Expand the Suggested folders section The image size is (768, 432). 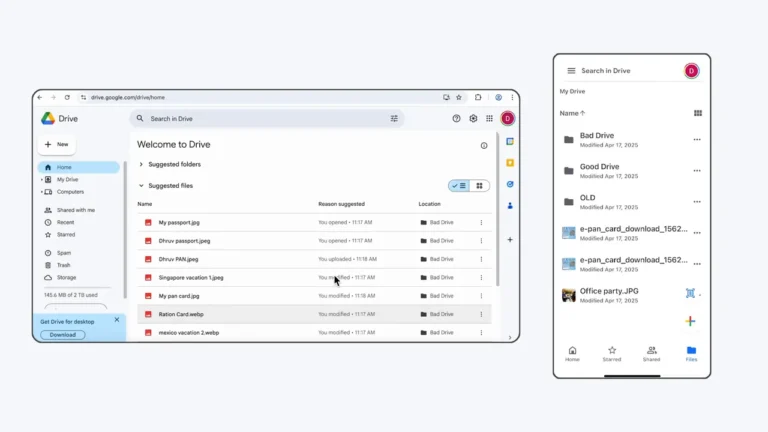point(141,164)
